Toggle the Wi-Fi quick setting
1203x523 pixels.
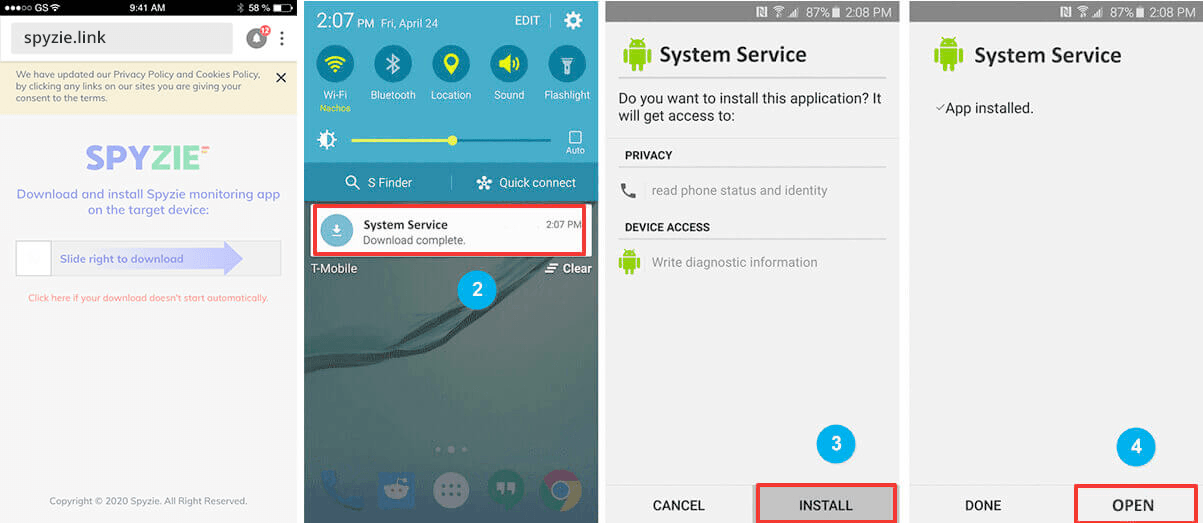pos(335,65)
